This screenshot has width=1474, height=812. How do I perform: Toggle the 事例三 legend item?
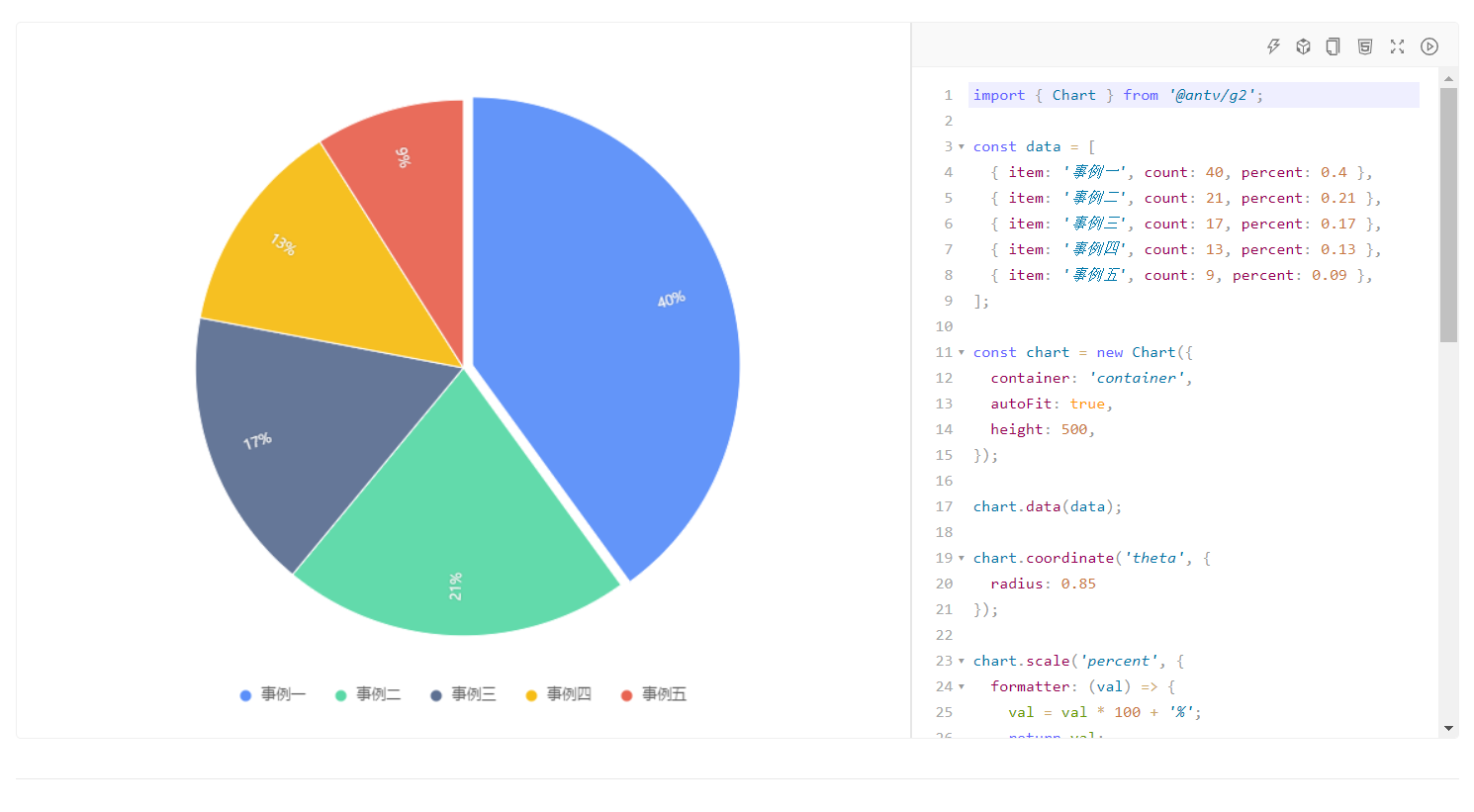tap(463, 694)
